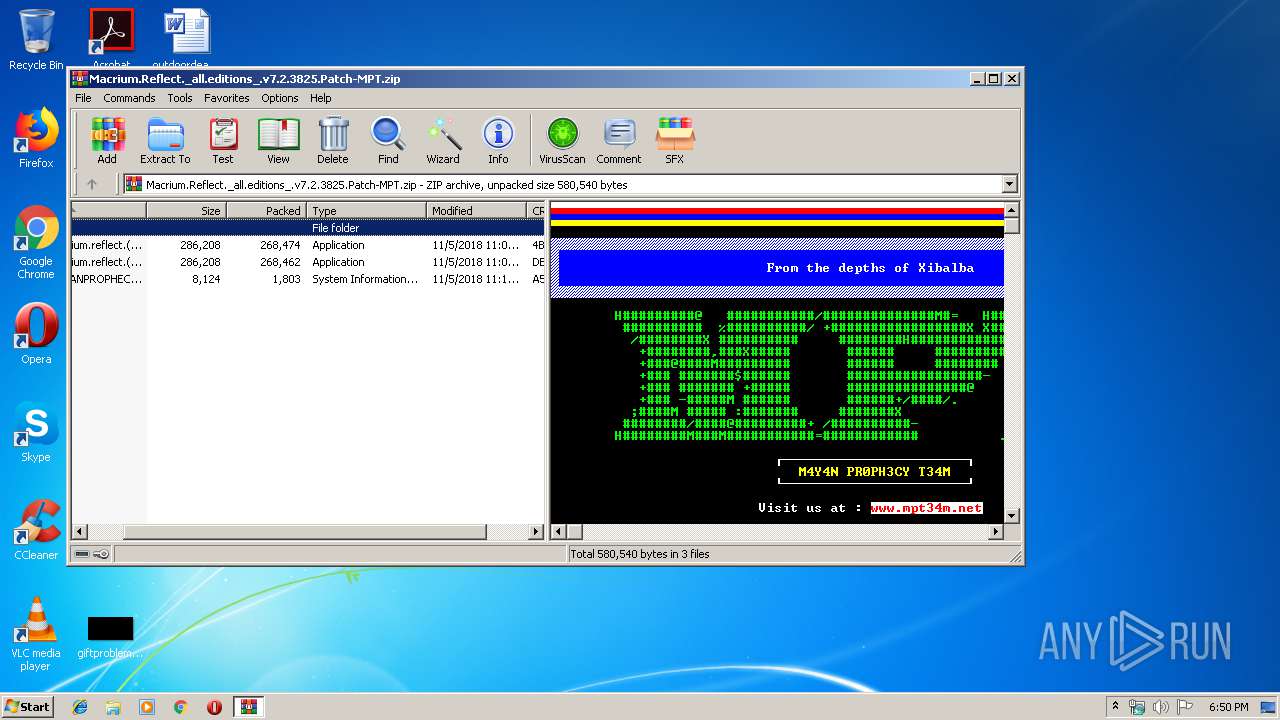The width and height of the screenshot is (1280, 720).
Task: Click WinRAR taskbar button
Action: click(248, 707)
